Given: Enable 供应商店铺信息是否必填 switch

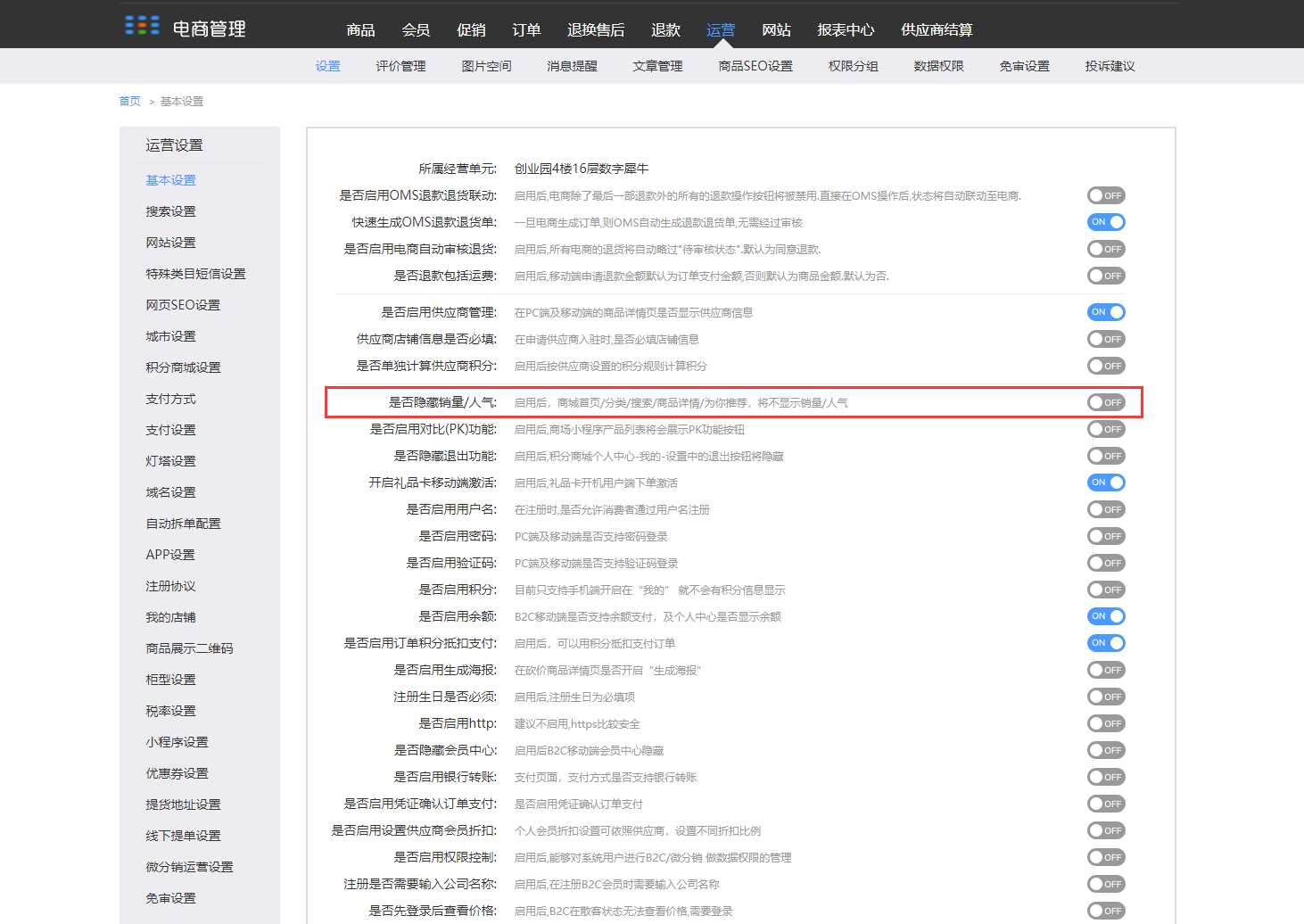Looking at the screenshot, I should click(1106, 339).
